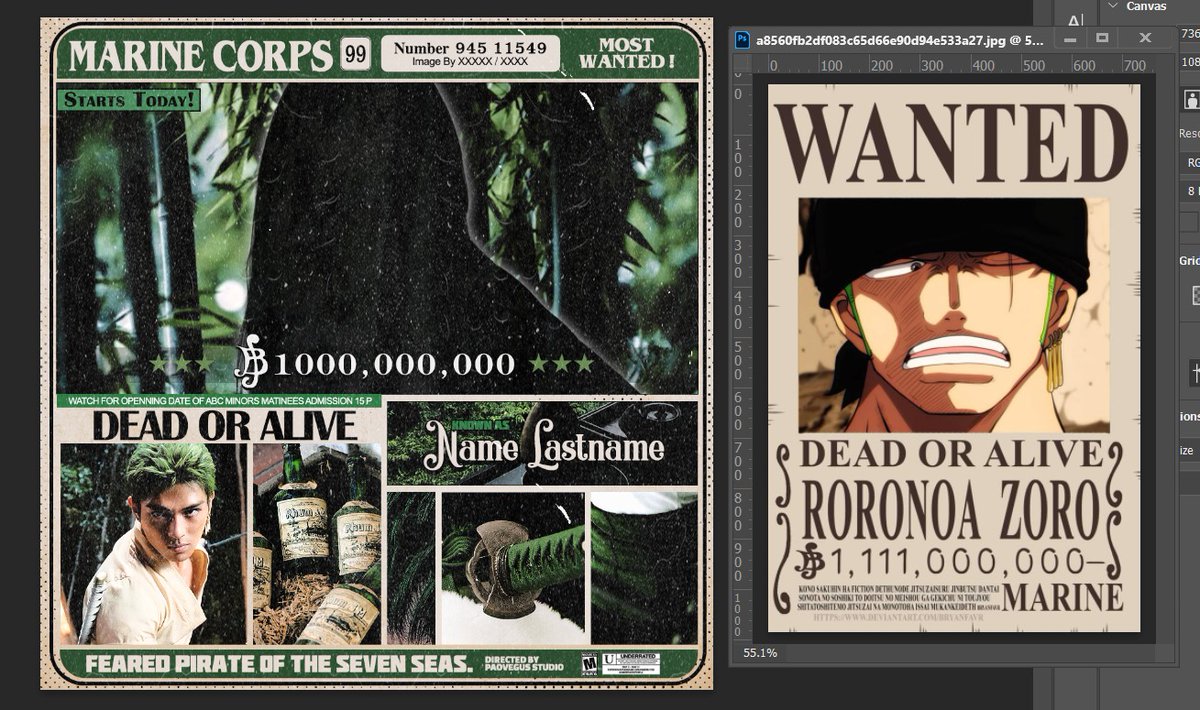The height and width of the screenshot is (710, 1200).
Task: Close the floating jpg document window
Action: [1146, 39]
